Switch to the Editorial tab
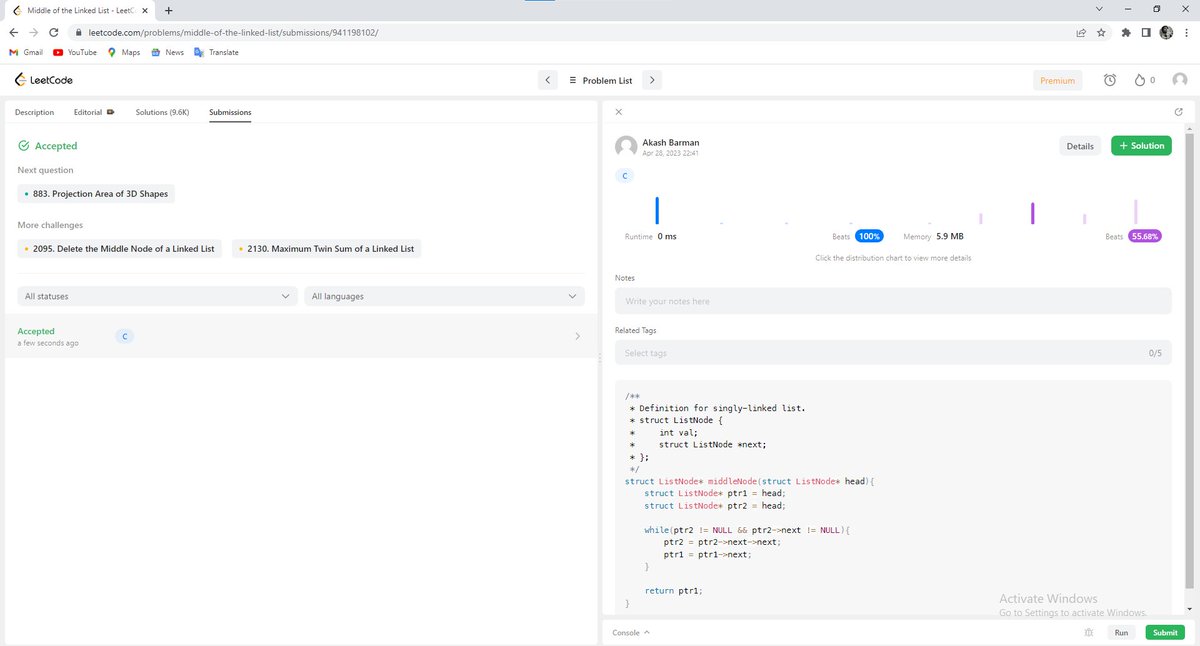 pos(93,112)
